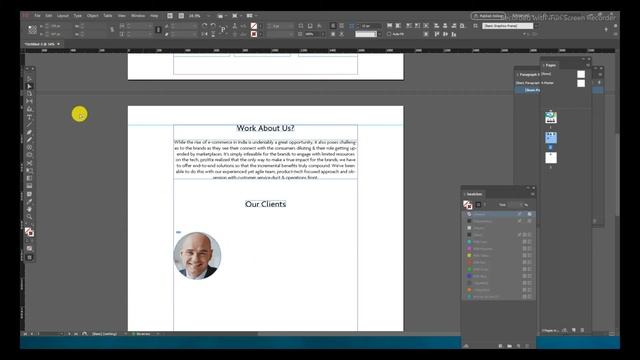Click the reference point locator in Control panel
Screen dimensions: 640x360
click(x=33, y=29)
